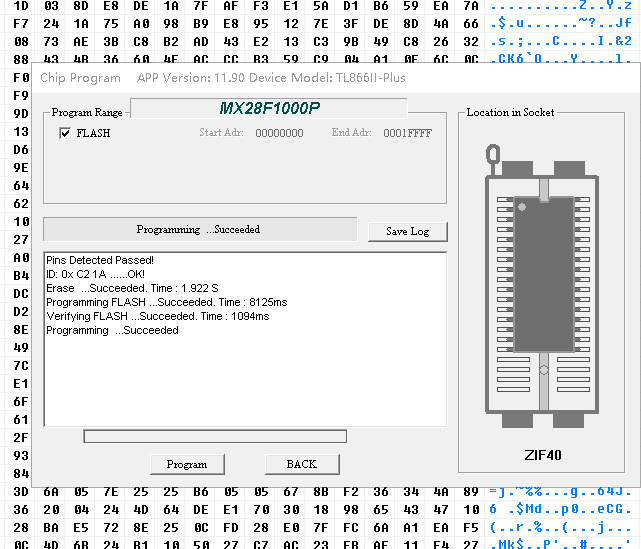
Task: Click the Programming Succeeded status bar
Action: coord(199,229)
